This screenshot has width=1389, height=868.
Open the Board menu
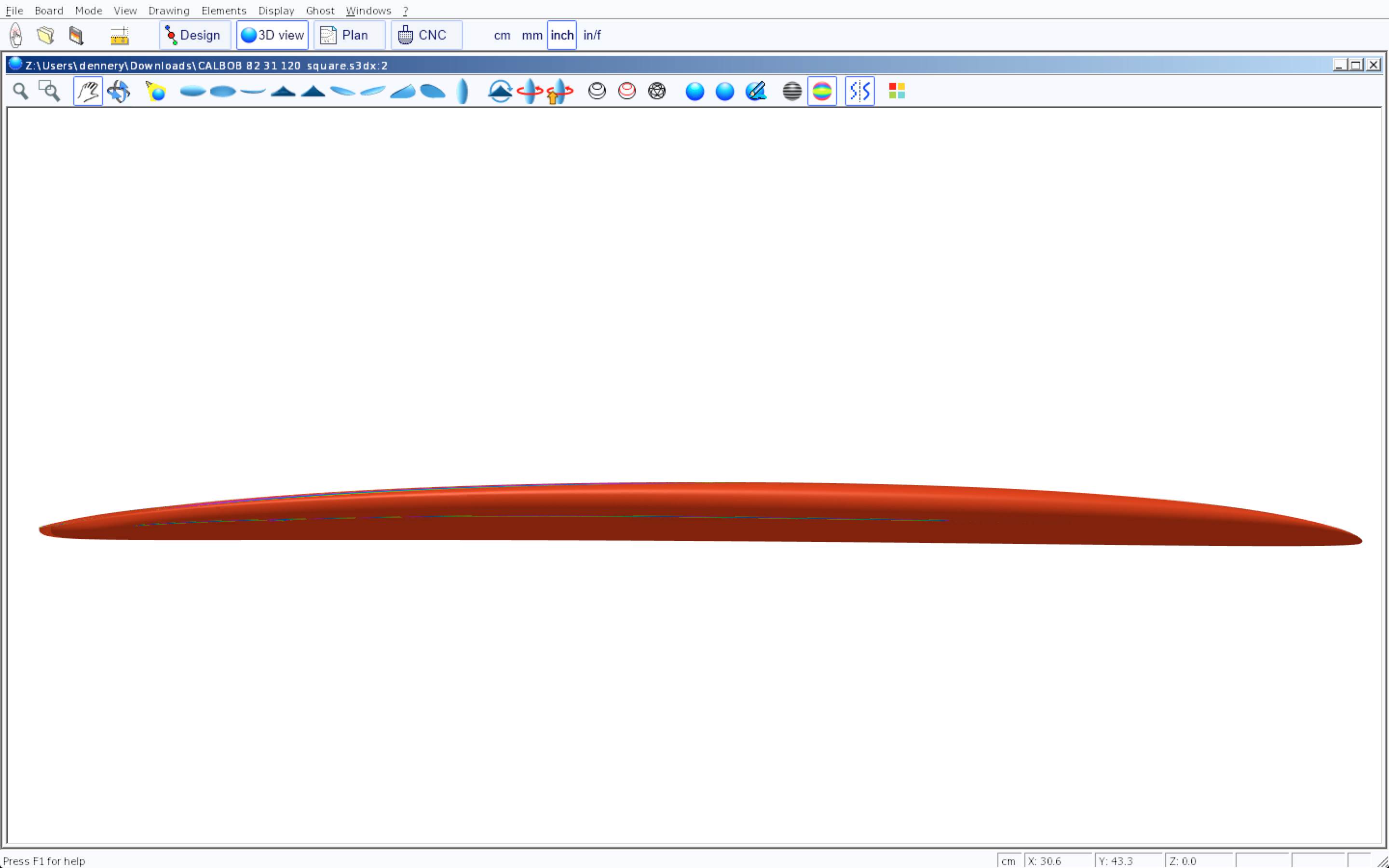(x=49, y=10)
